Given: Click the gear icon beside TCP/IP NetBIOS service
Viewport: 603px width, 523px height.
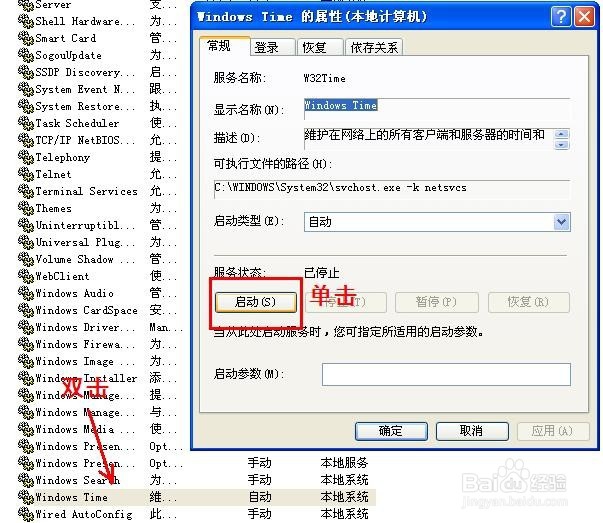Looking at the screenshot, I should [26, 140].
